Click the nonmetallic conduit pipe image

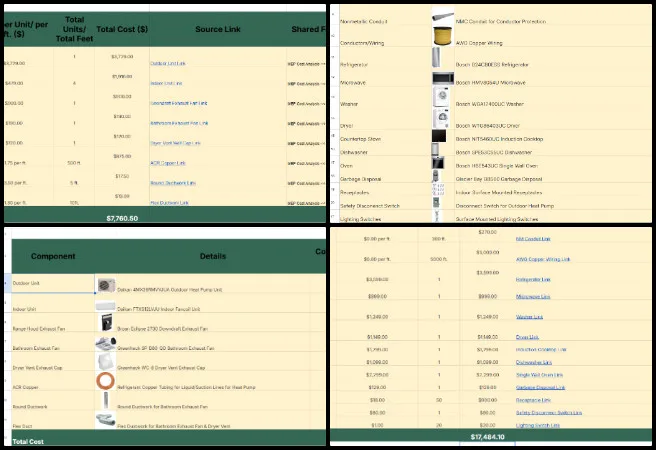[441, 20]
